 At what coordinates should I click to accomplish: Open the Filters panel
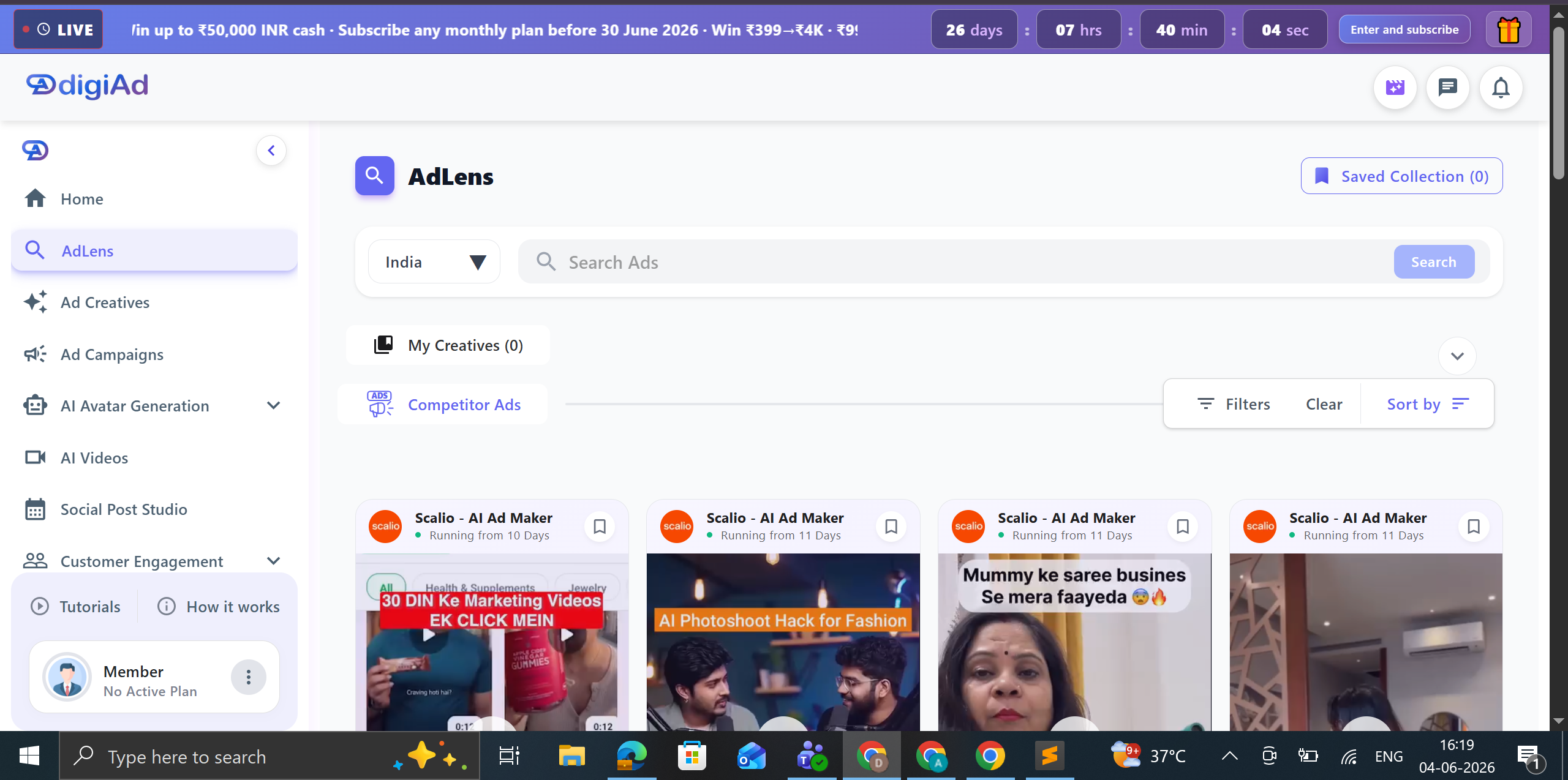(x=1234, y=404)
